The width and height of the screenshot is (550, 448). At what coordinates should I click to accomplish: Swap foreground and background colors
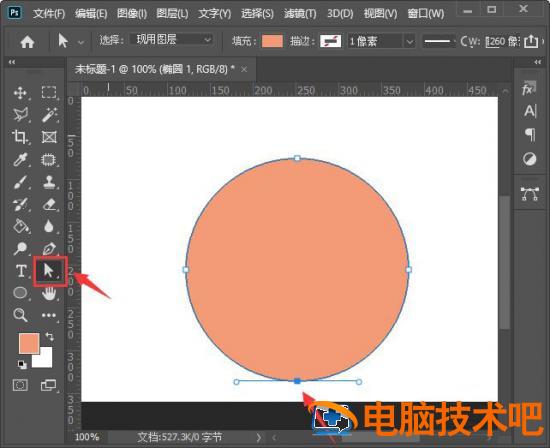tap(49, 337)
